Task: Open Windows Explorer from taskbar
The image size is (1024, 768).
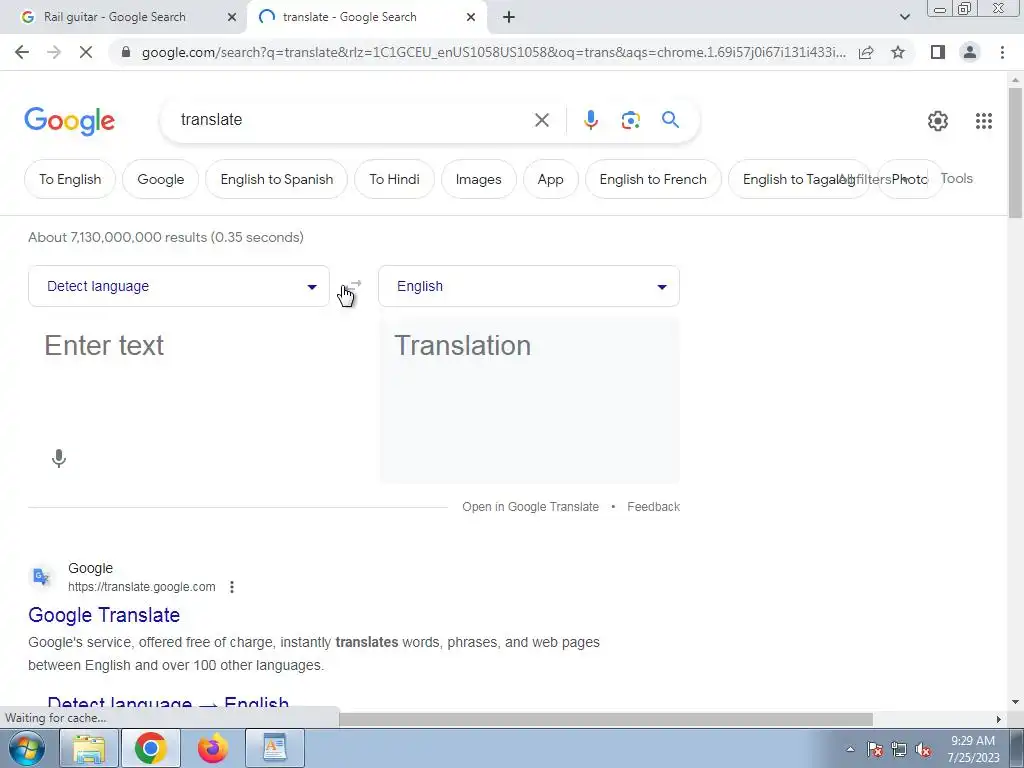Action: click(89, 748)
